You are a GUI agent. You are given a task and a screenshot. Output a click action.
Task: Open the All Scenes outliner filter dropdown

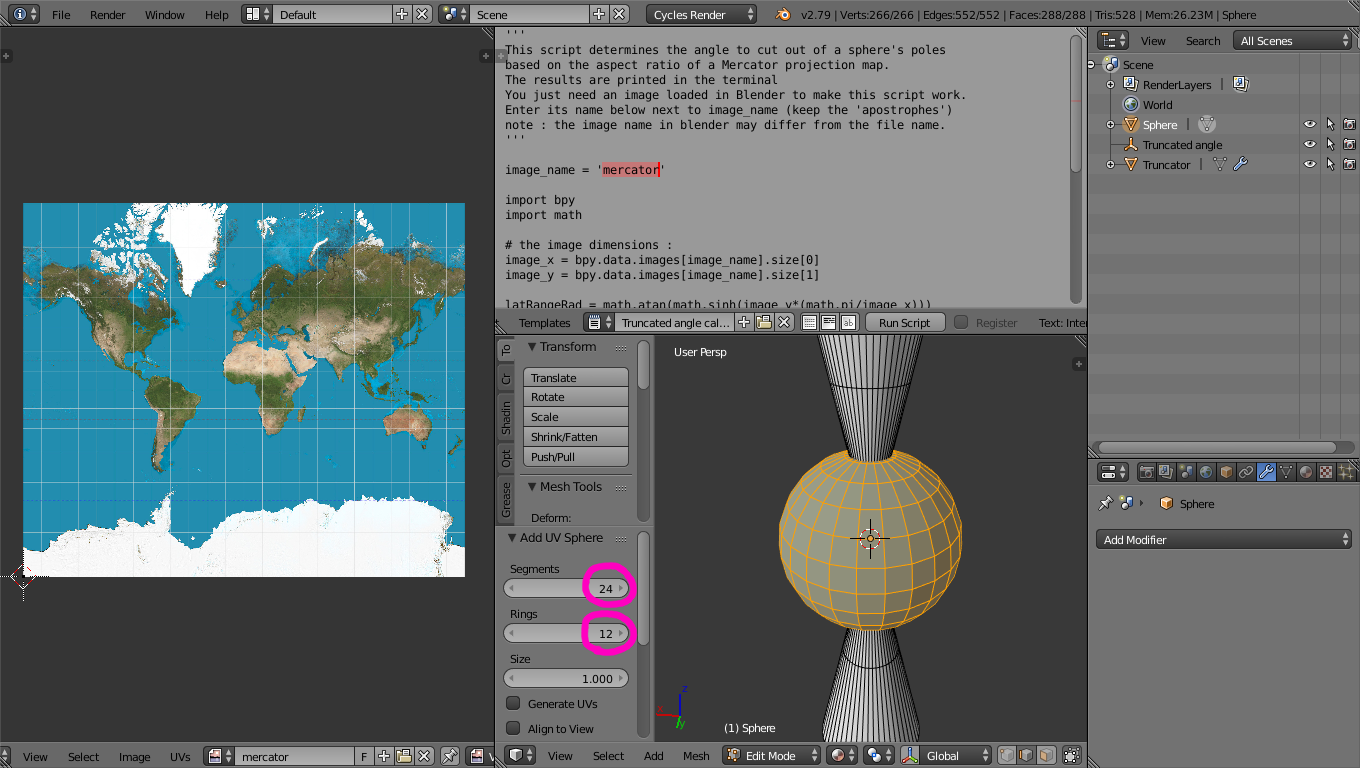(x=1294, y=41)
